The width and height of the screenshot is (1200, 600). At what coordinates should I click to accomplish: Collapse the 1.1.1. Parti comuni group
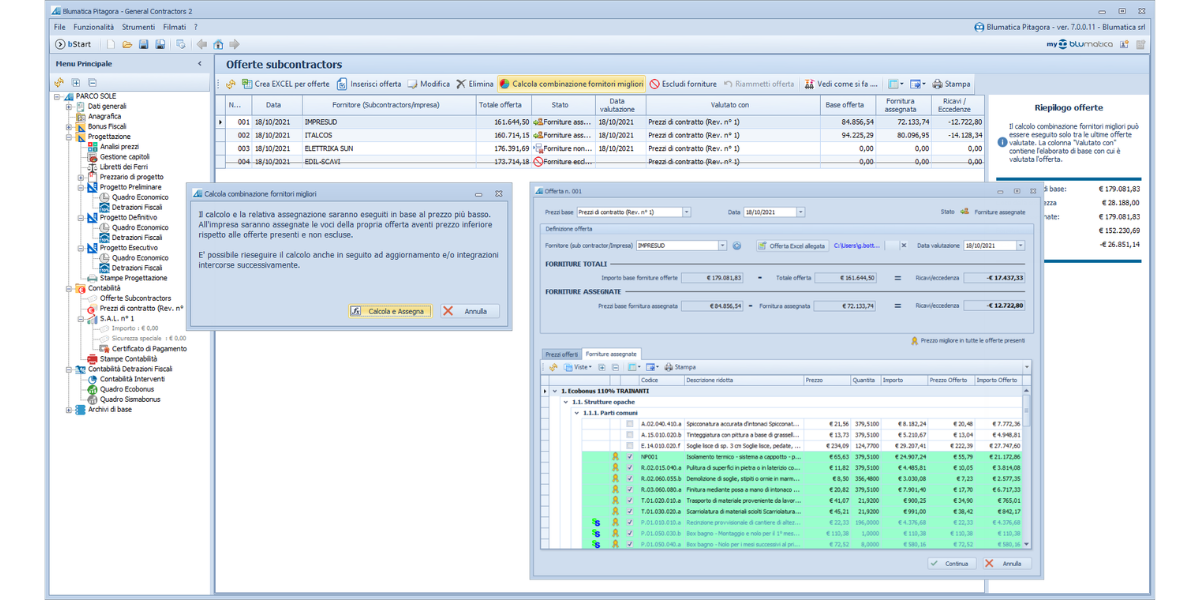coord(576,412)
